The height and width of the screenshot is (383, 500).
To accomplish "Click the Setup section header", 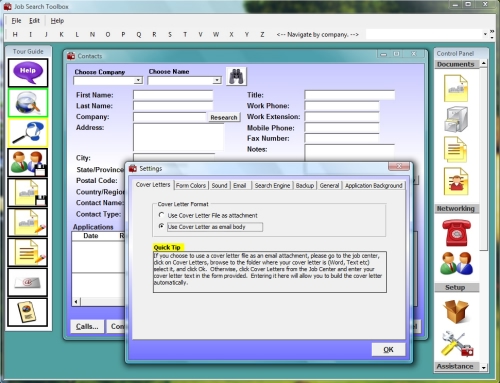I will pos(456,287).
